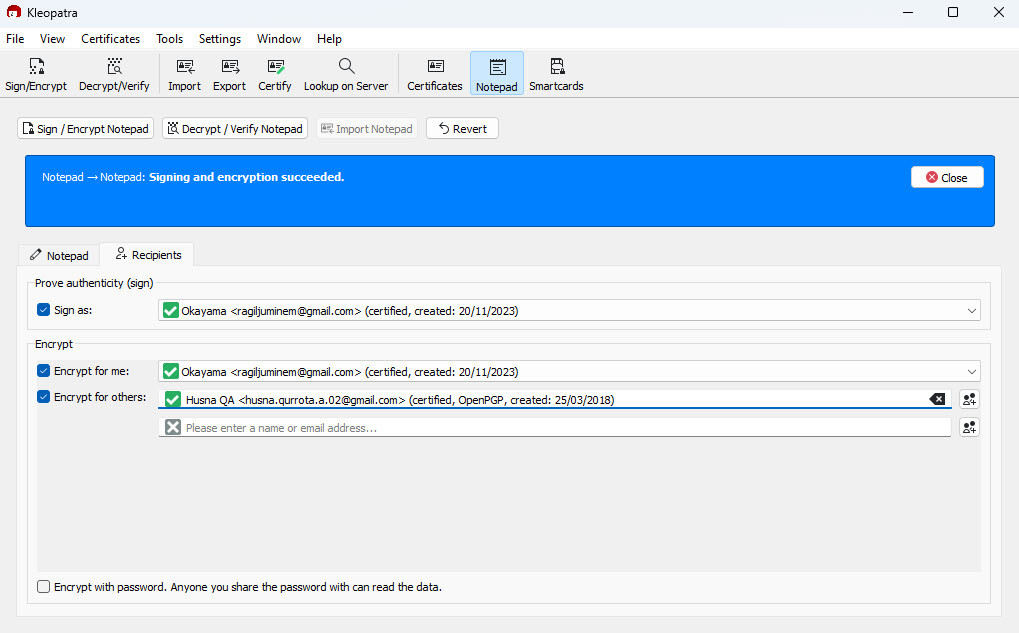
Task: Open the File menu
Action: pyautogui.click(x=15, y=39)
